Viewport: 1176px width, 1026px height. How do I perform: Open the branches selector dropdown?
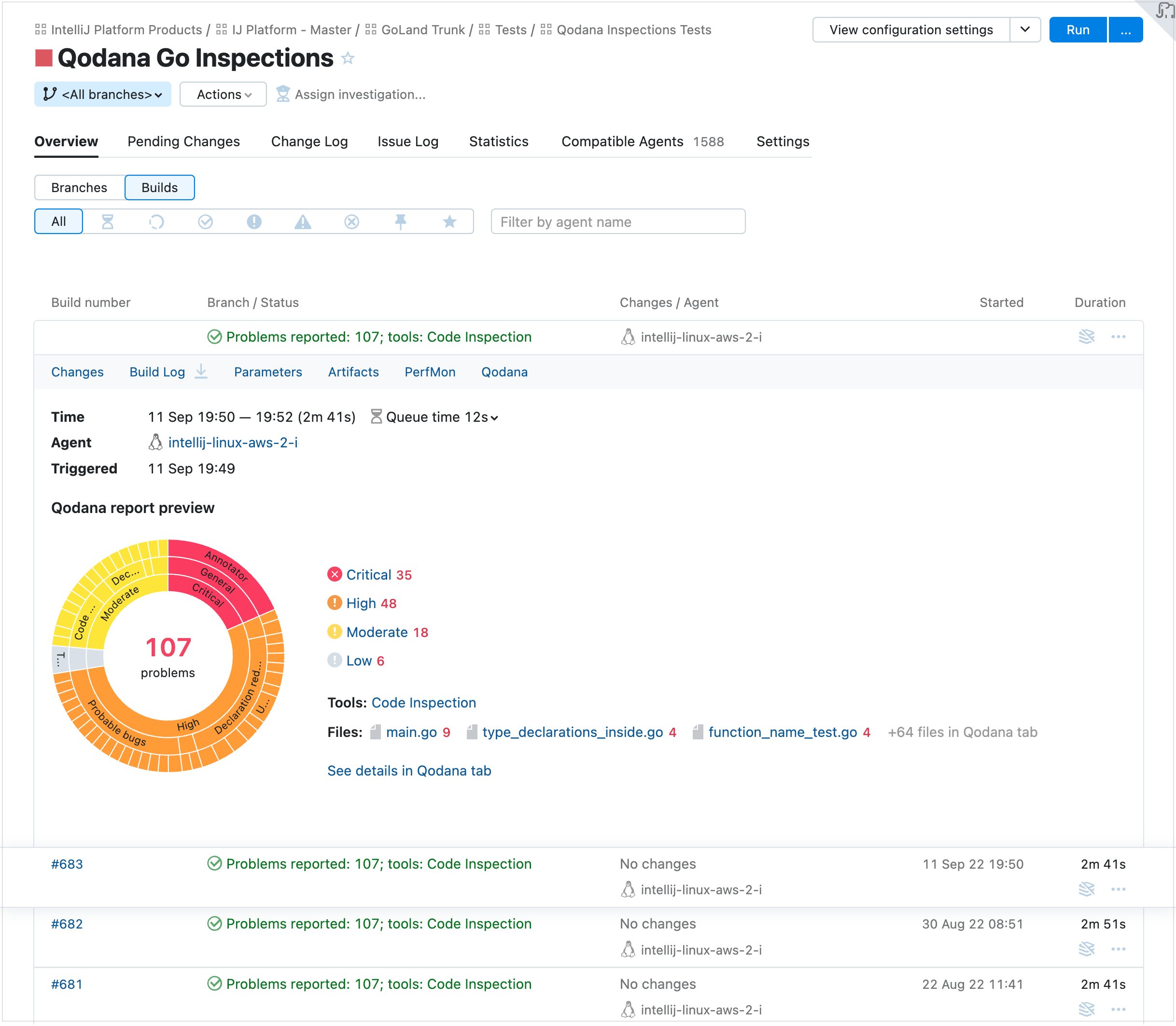click(x=102, y=94)
